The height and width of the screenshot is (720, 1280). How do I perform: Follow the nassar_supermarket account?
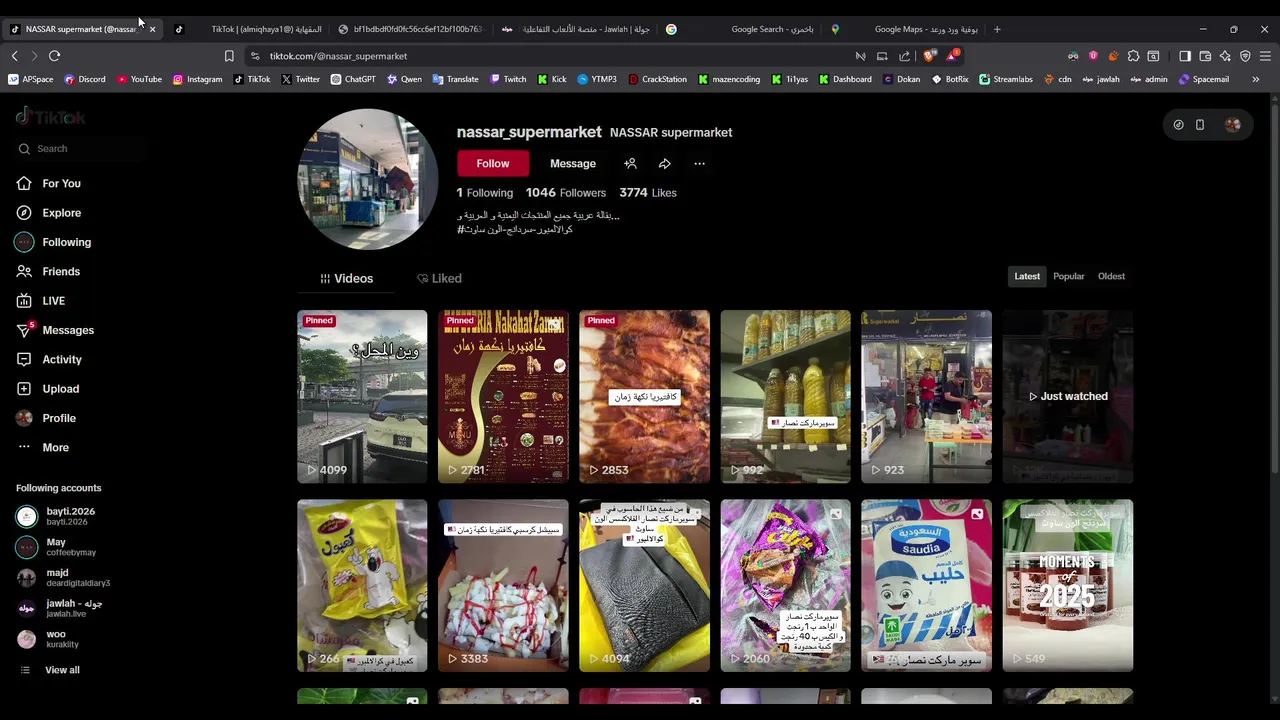[x=493, y=163]
